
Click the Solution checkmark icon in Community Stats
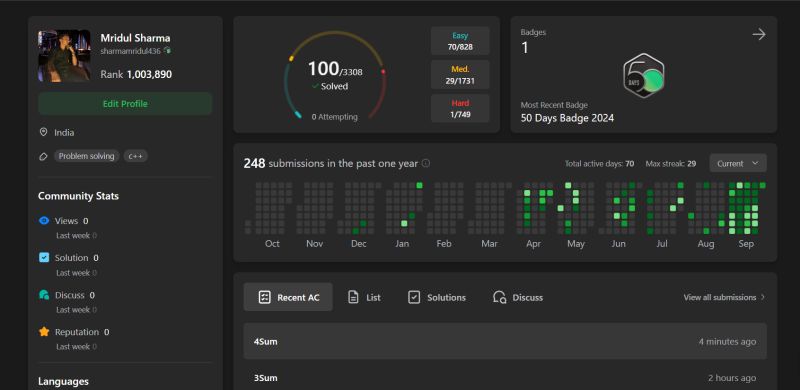point(44,257)
